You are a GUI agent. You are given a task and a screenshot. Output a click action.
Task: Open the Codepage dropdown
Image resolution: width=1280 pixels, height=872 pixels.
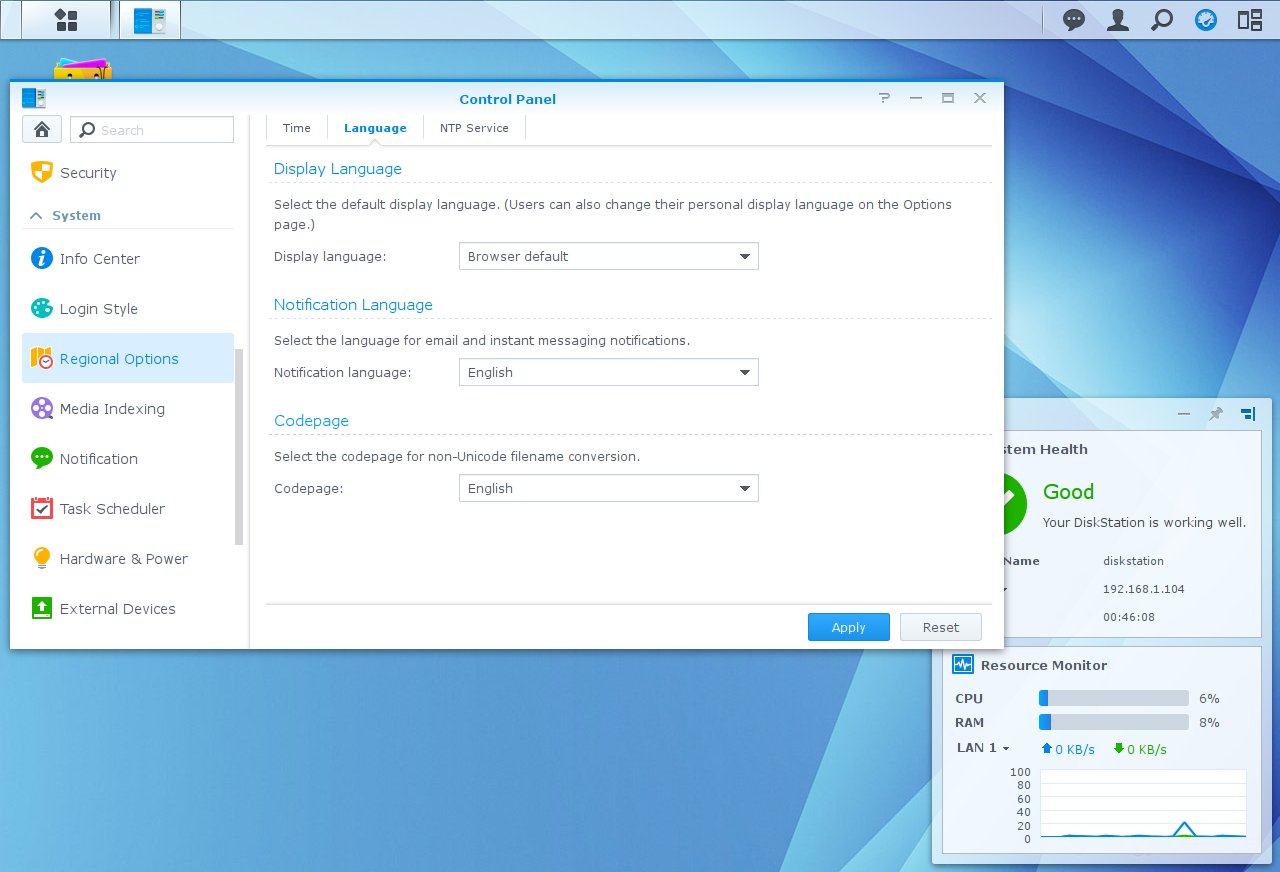(608, 488)
